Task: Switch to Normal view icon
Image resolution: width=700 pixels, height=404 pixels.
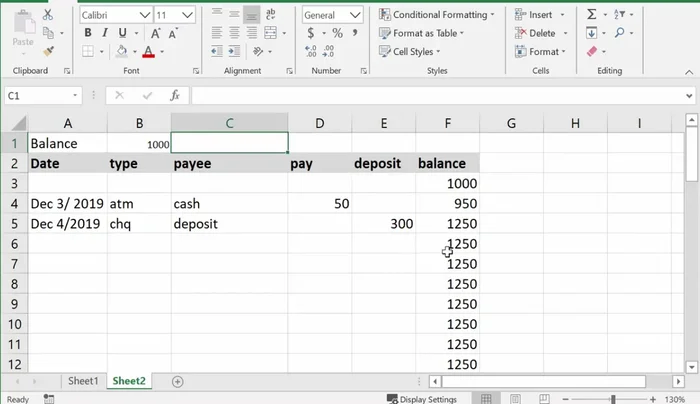Action: click(486, 399)
